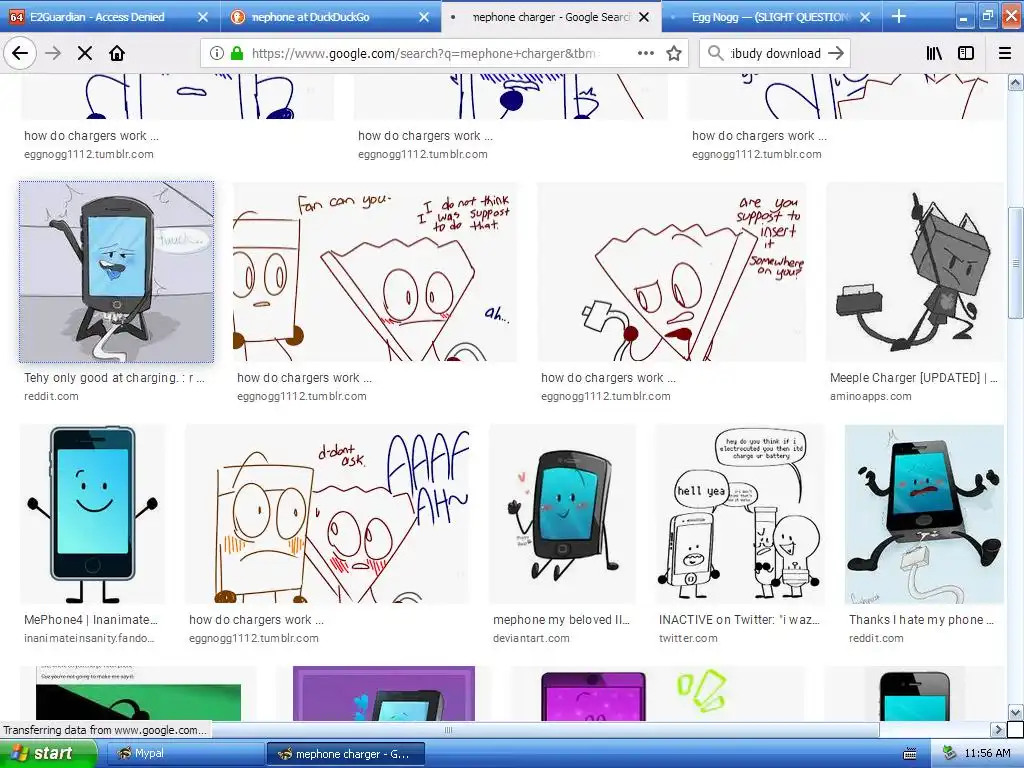Click the vertical scrollbar down arrow
This screenshot has width=1024, height=768.
coord(1015,712)
